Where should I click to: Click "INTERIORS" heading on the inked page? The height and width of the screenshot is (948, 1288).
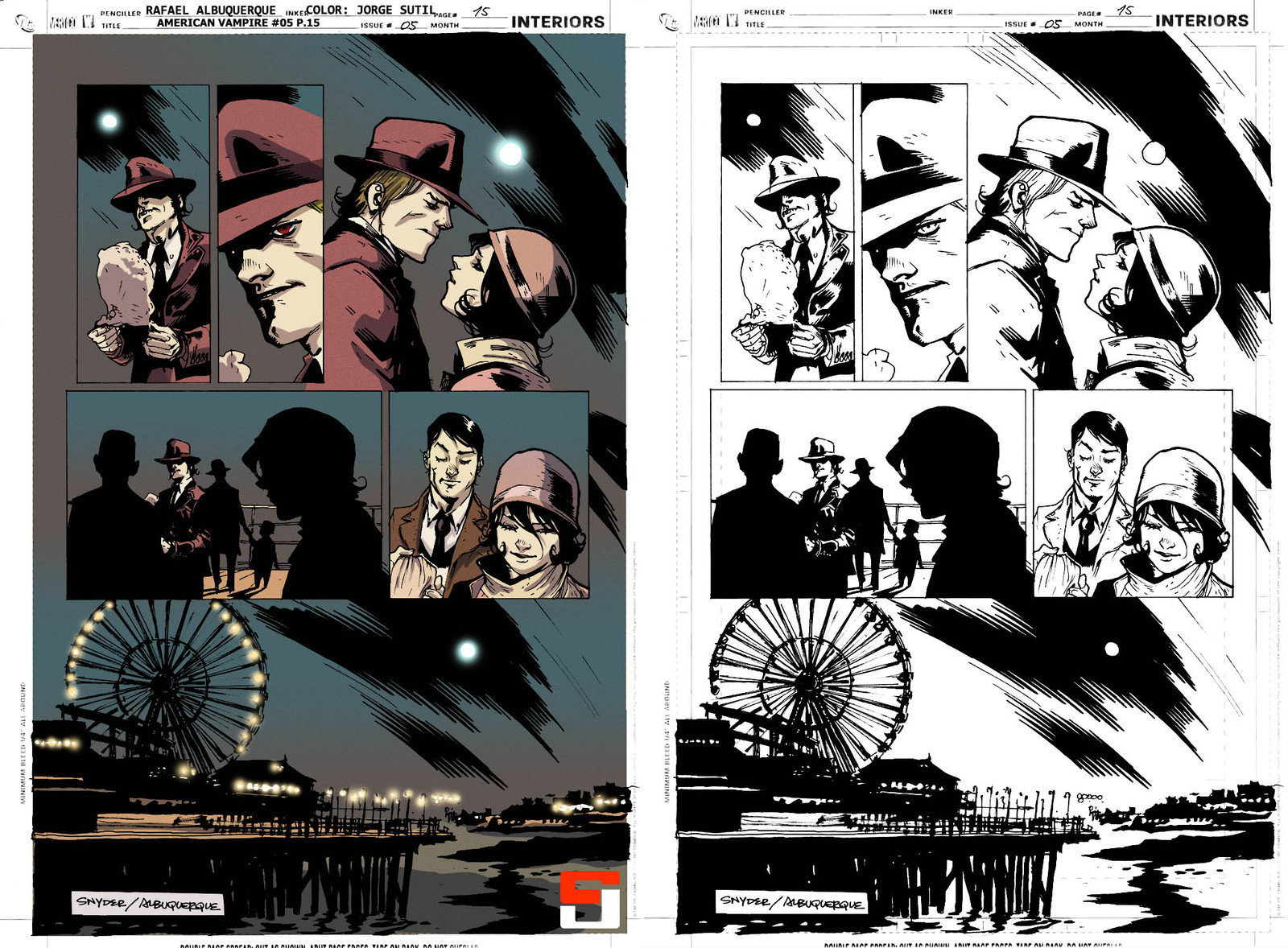[1202, 21]
